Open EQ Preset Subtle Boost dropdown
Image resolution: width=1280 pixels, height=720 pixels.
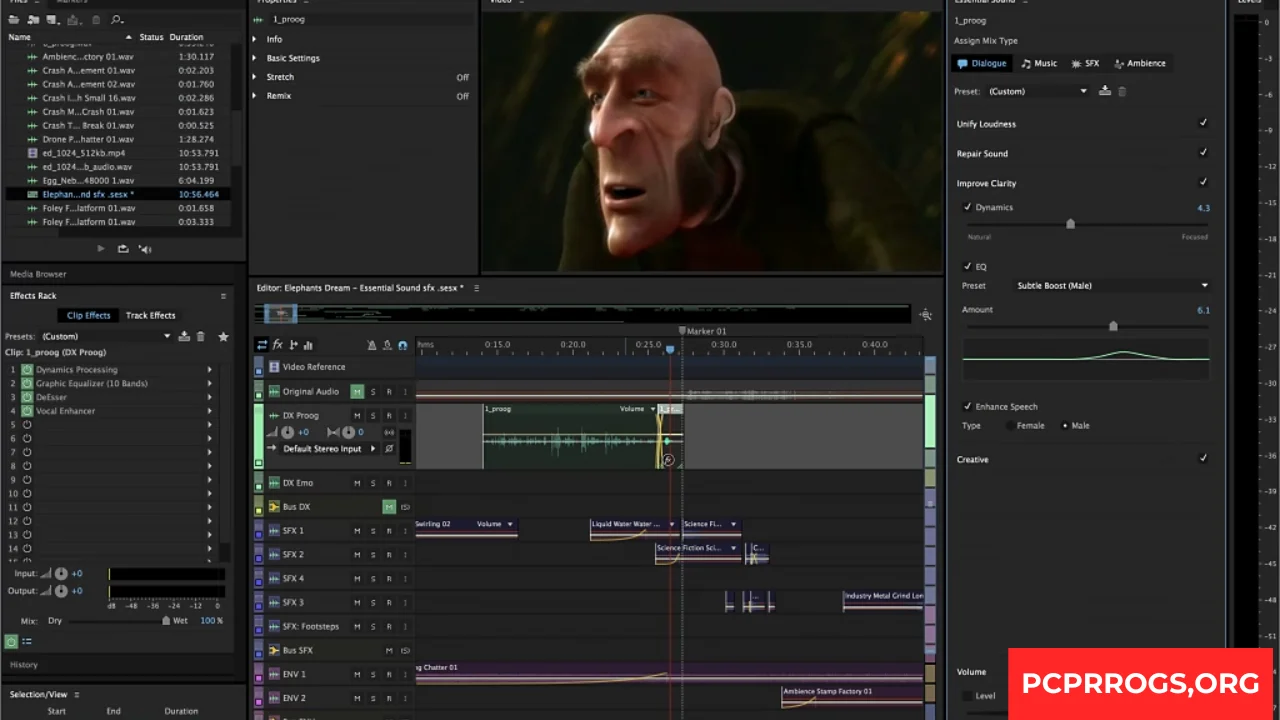(1112, 286)
